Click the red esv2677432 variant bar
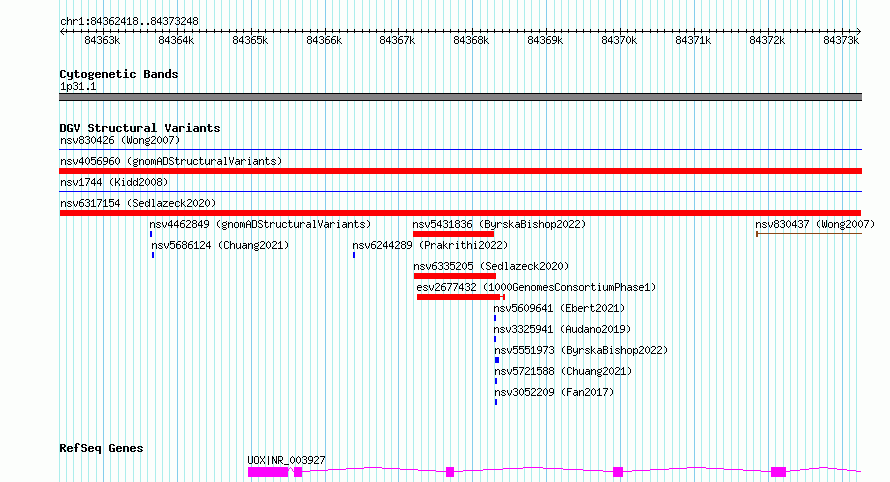The image size is (890, 482). click(460, 297)
